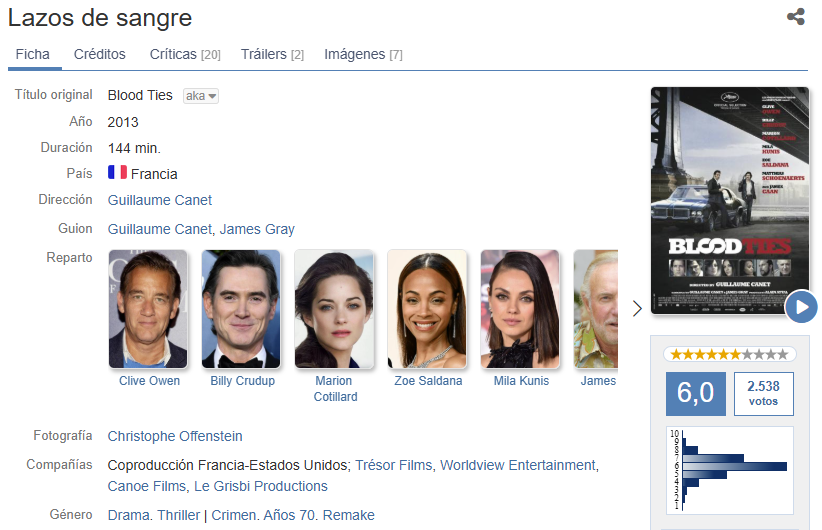Viewport: 822px width, 530px height.
Task: Click the Lazos de sangre heading
Action: (100, 18)
